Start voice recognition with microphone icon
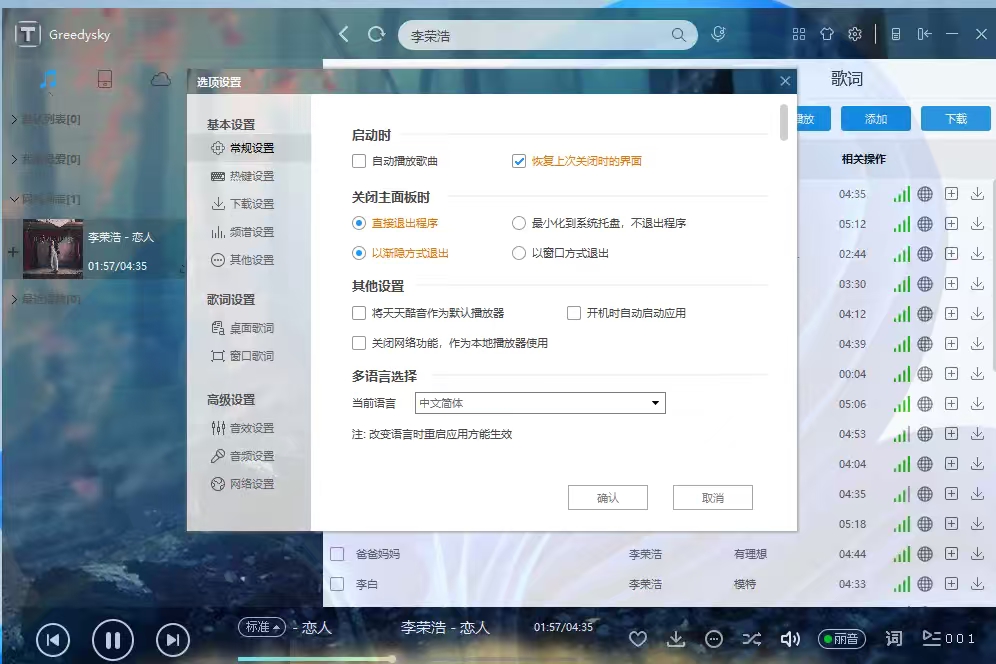 [x=718, y=34]
